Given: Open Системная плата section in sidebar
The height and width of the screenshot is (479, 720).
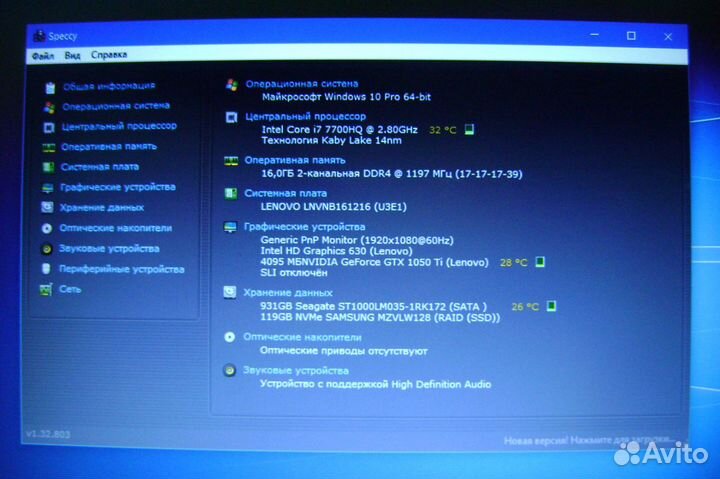Looking at the screenshot, I should pos(100,167).
